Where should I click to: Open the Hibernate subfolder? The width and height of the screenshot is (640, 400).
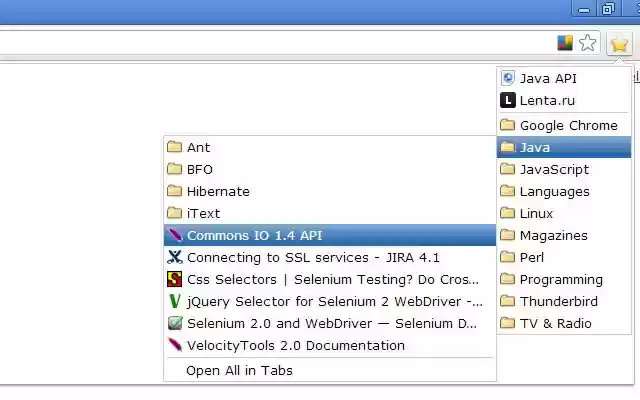(330, 191)
